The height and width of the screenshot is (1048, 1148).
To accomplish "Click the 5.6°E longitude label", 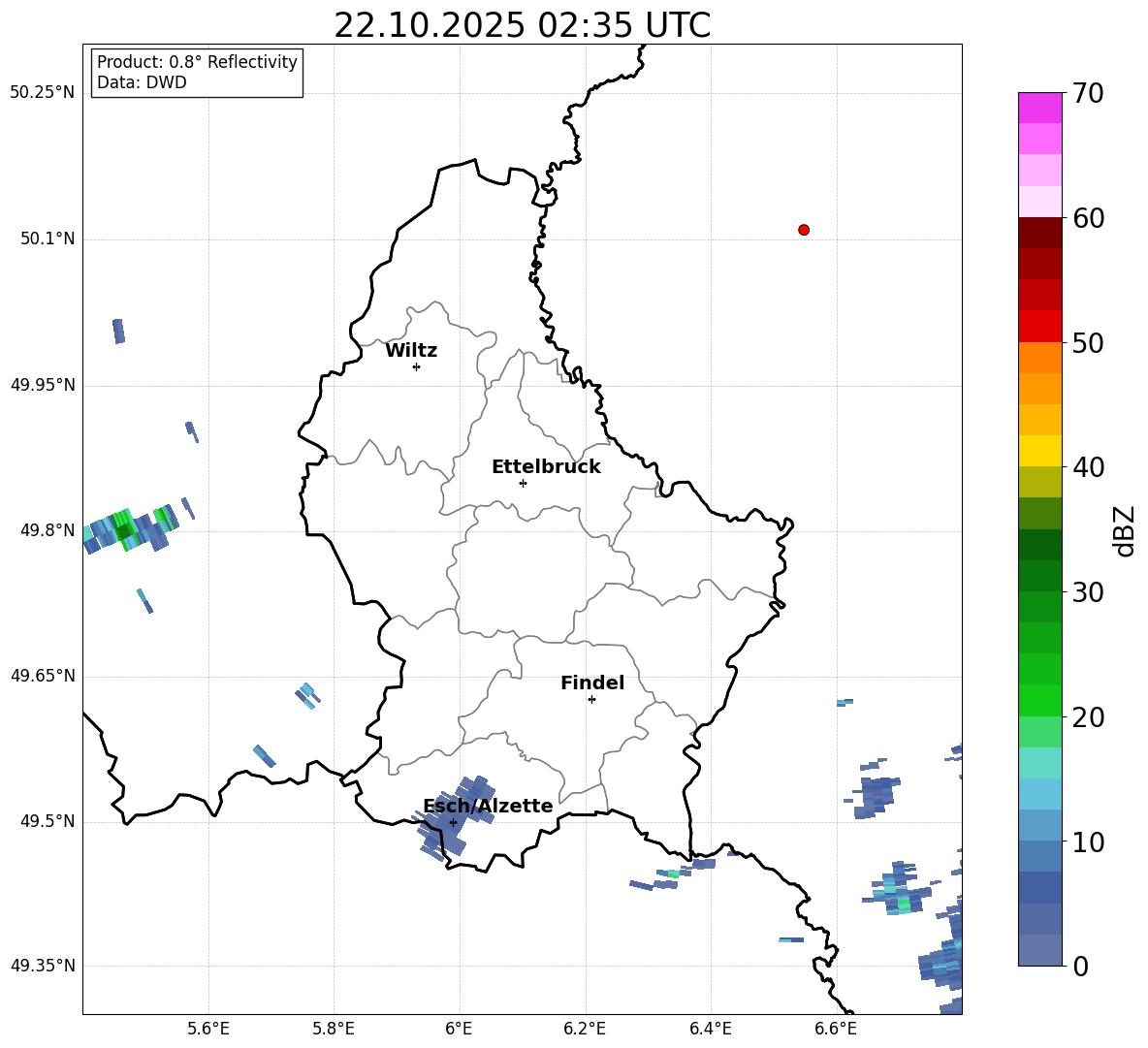I will coord(208,1029).
